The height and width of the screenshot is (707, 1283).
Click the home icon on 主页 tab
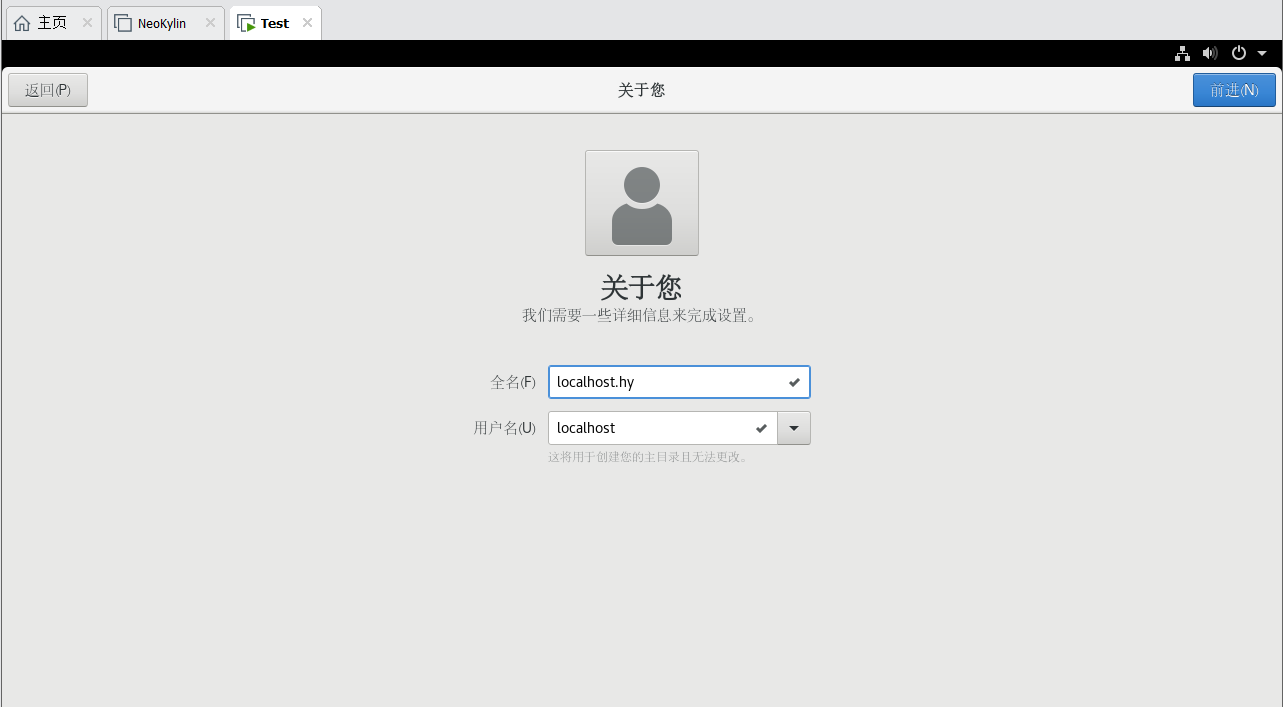tap(22, 22)
